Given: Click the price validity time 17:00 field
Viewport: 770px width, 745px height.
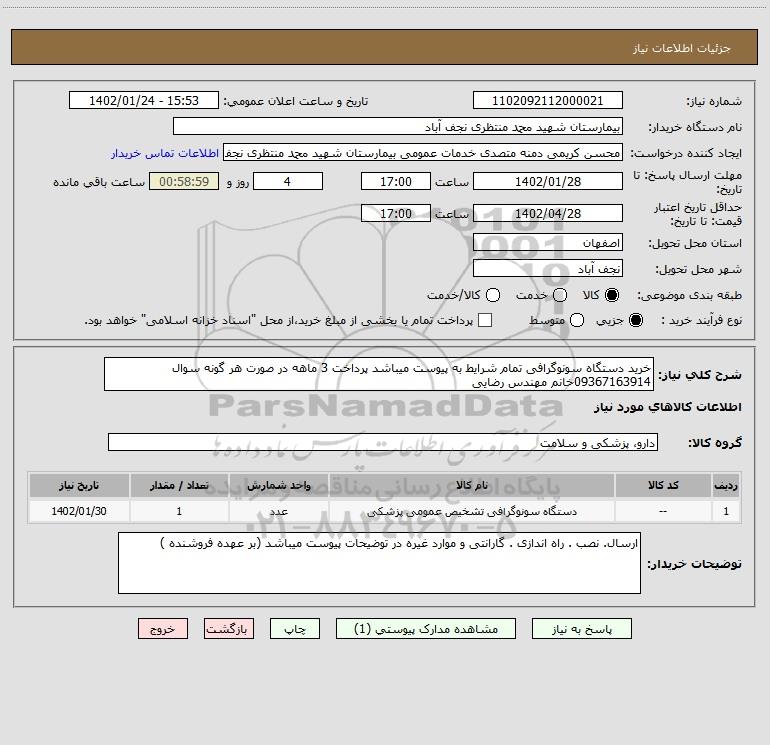Looking at the screenshot, I should (x=396, y=213).
